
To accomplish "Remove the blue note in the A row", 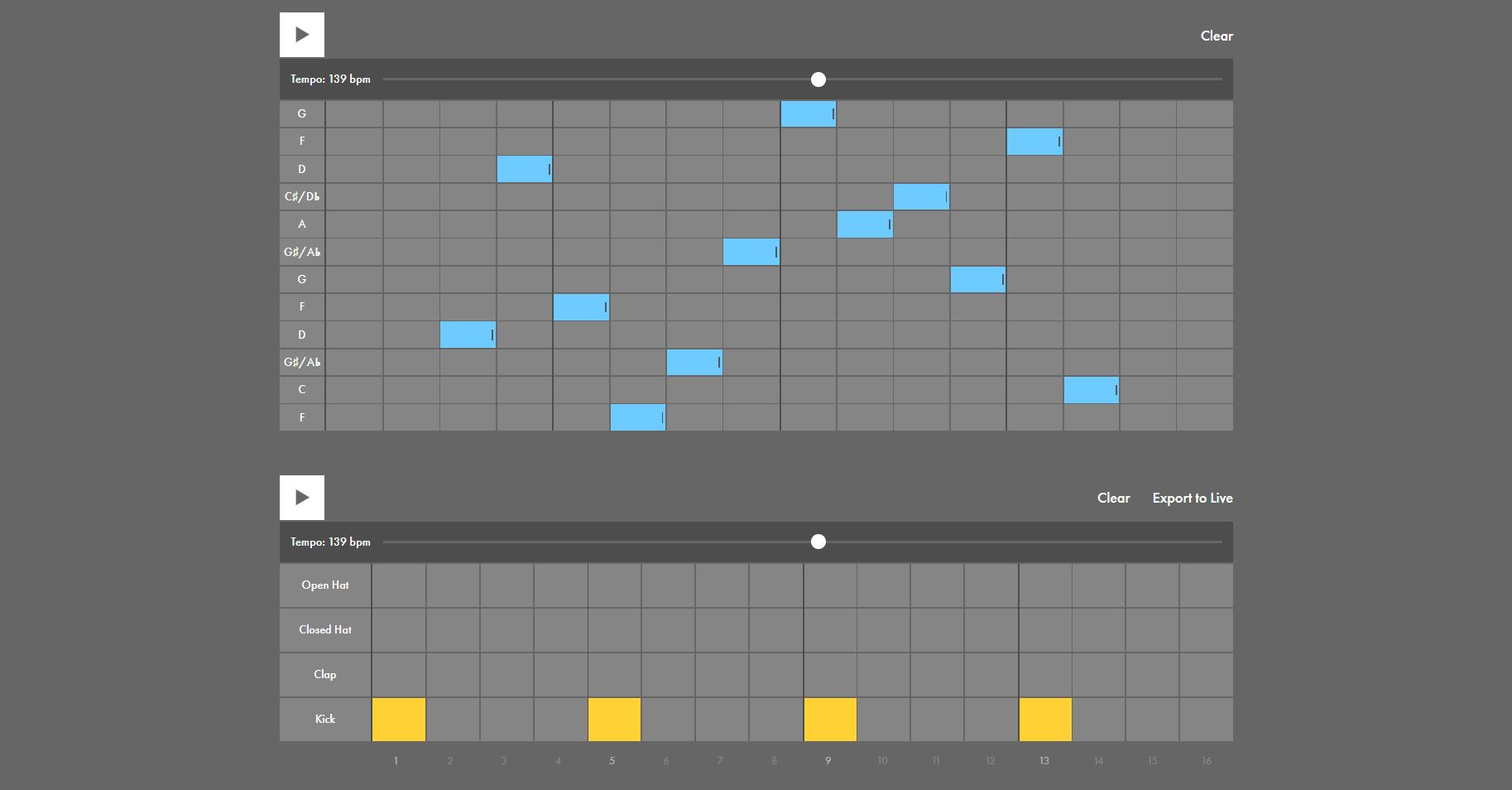I will [864, 224].
